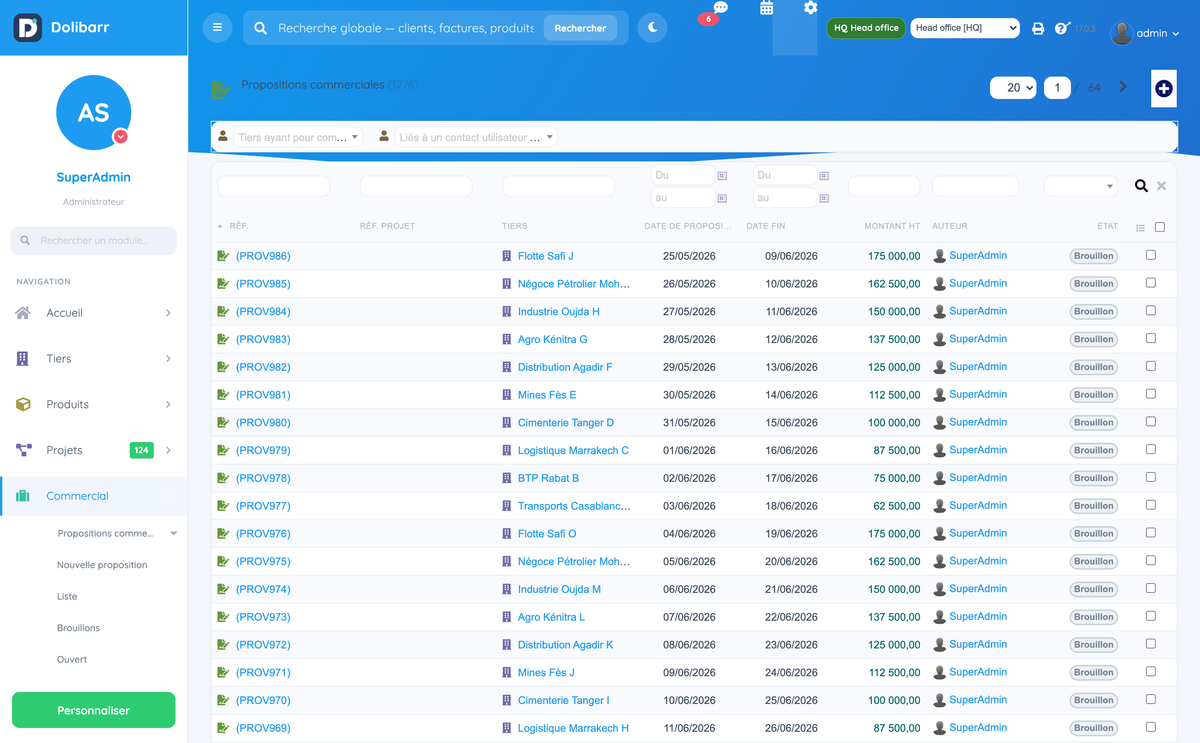Open the help question mark icon

click(x=1062, y=29)
